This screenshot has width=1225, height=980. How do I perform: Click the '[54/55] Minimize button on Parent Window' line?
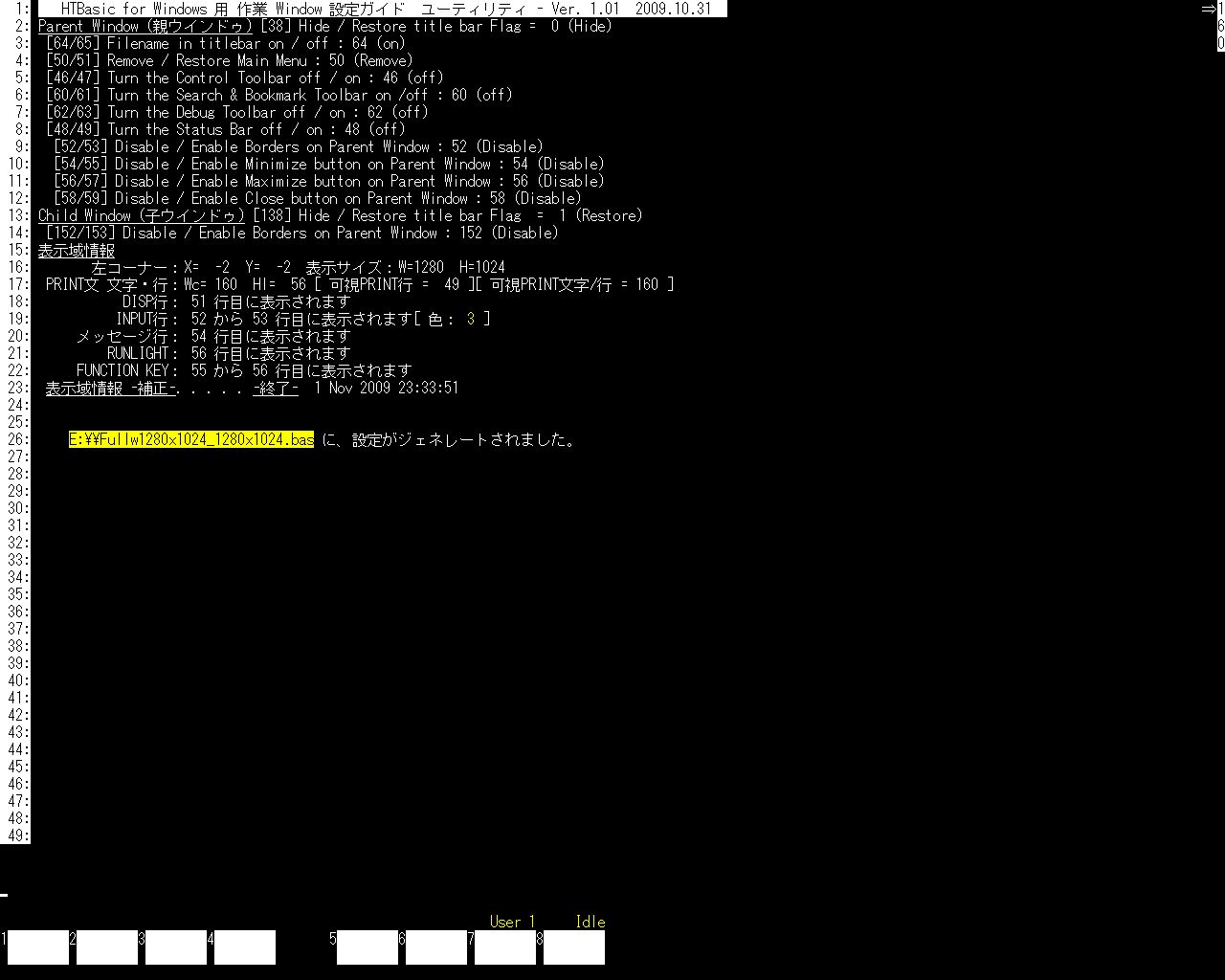[329, 164]
